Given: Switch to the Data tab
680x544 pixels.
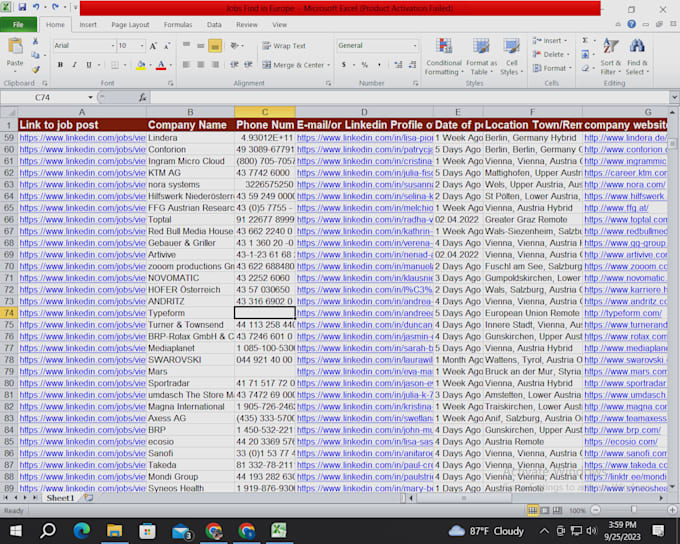Looking at the screenshot, I should pyautogui.click(x=214, y=25).
